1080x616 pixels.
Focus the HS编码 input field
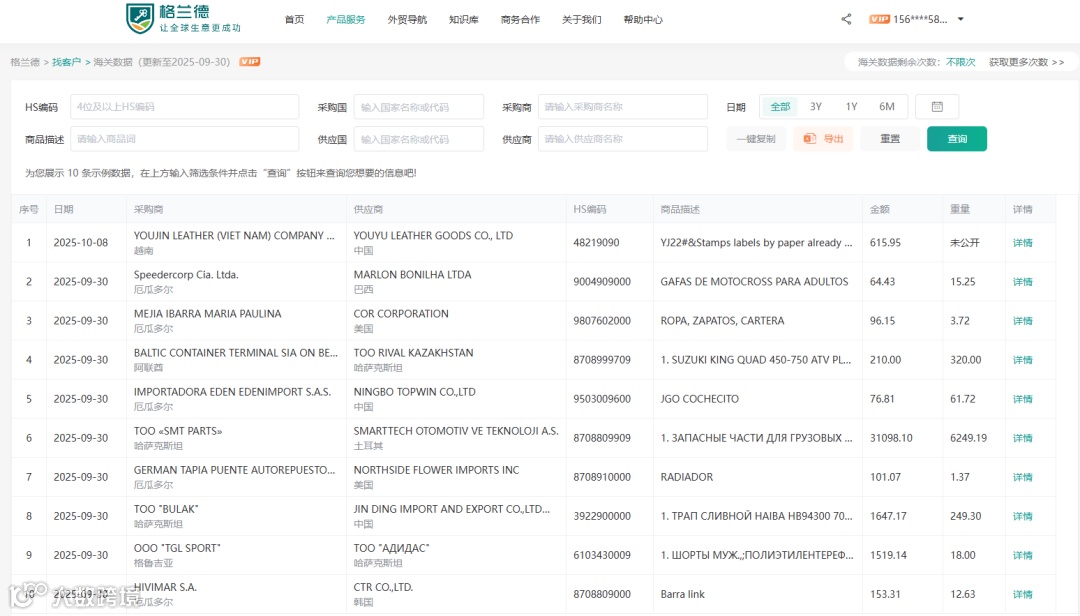[x=185, y=107]
